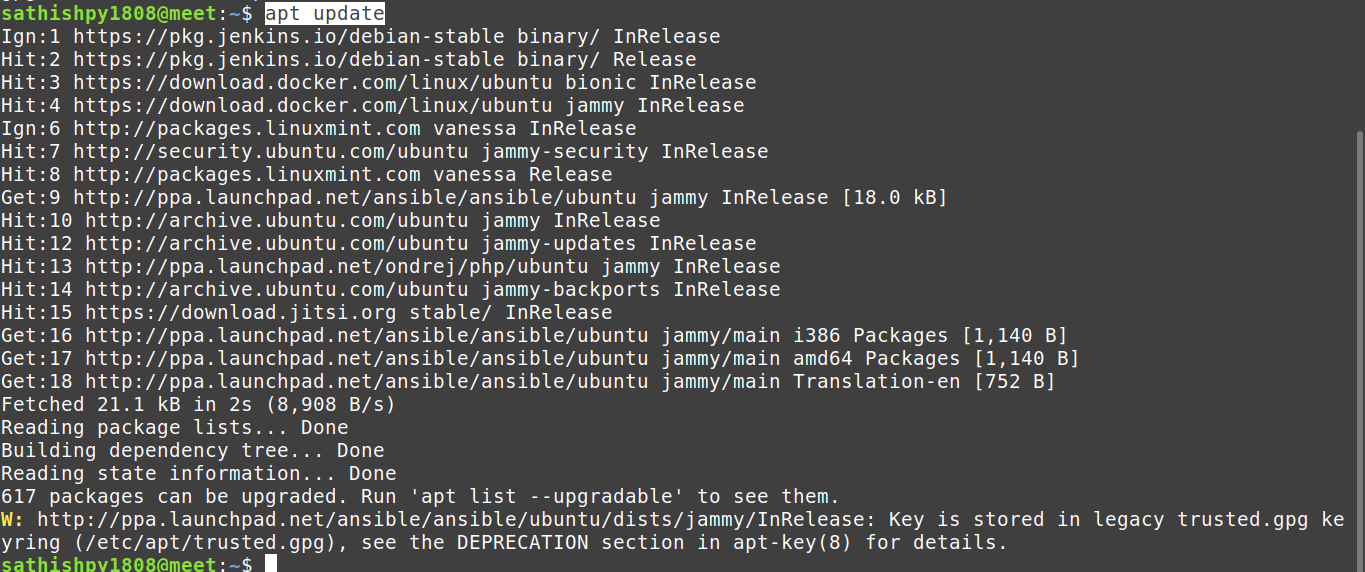Click the linuxmint URL on the Ign:6 line

[x=247, y=129]
